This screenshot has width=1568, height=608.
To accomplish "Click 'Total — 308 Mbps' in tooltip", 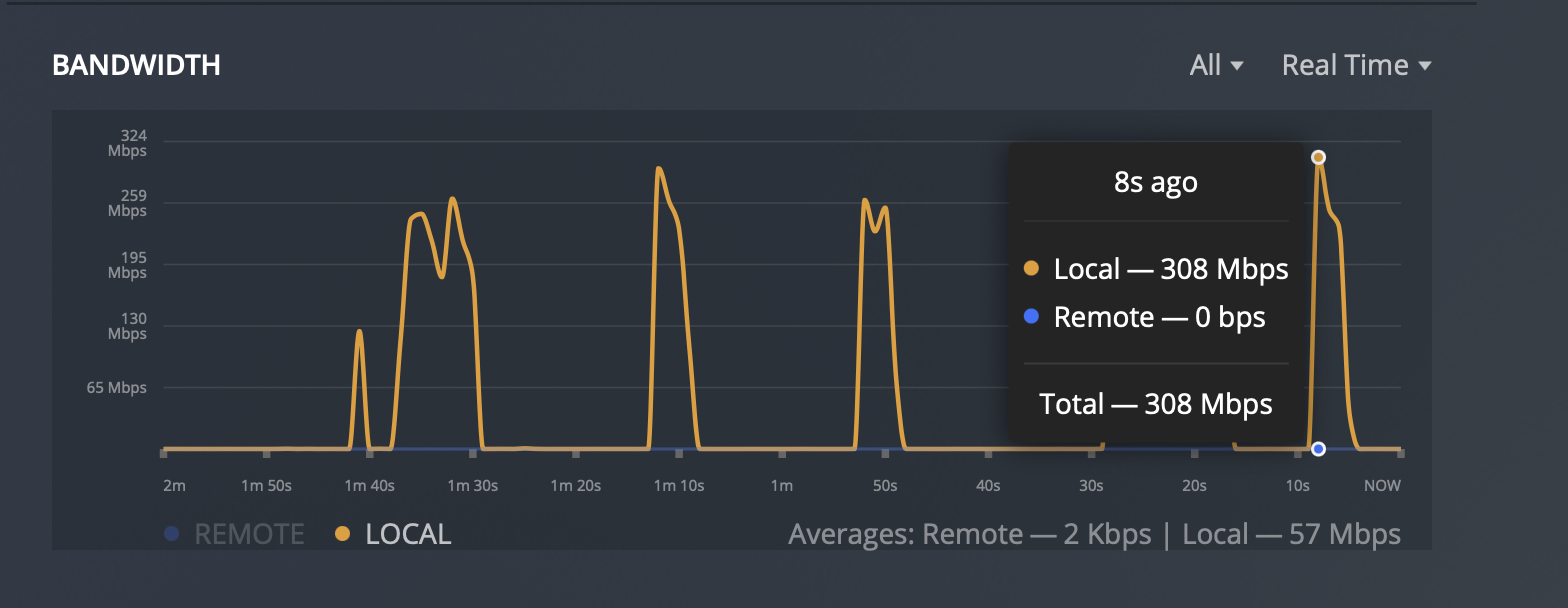I will point(1156,404).
